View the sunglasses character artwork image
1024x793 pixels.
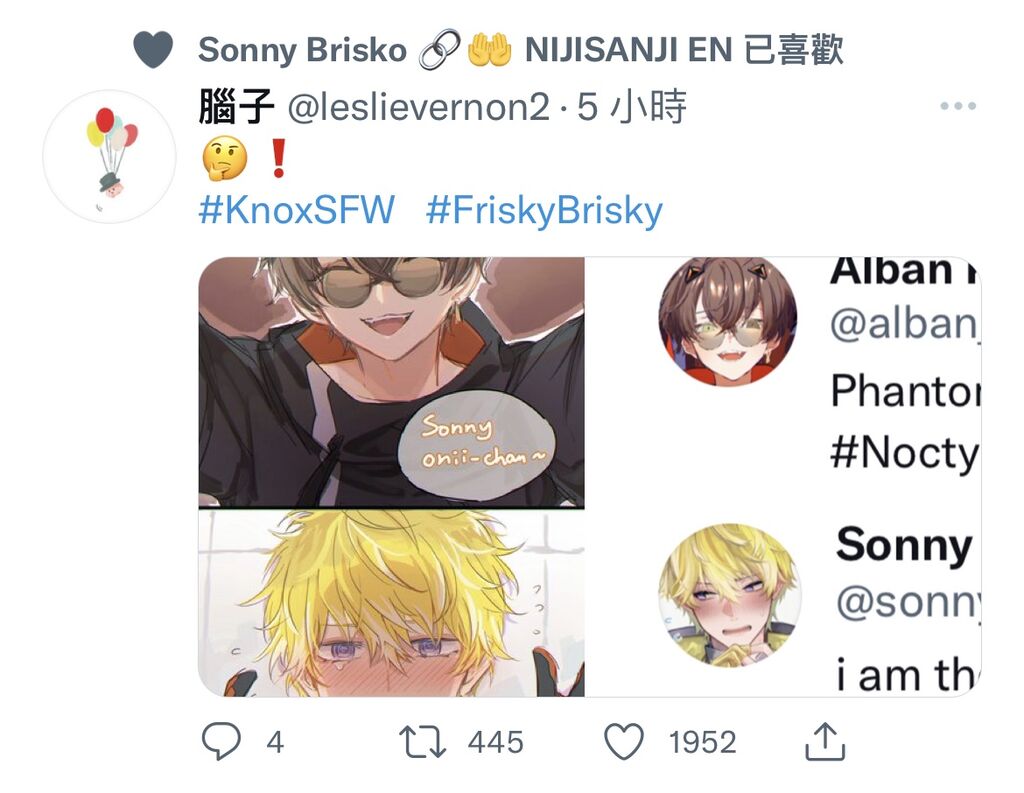pos(391,382)
